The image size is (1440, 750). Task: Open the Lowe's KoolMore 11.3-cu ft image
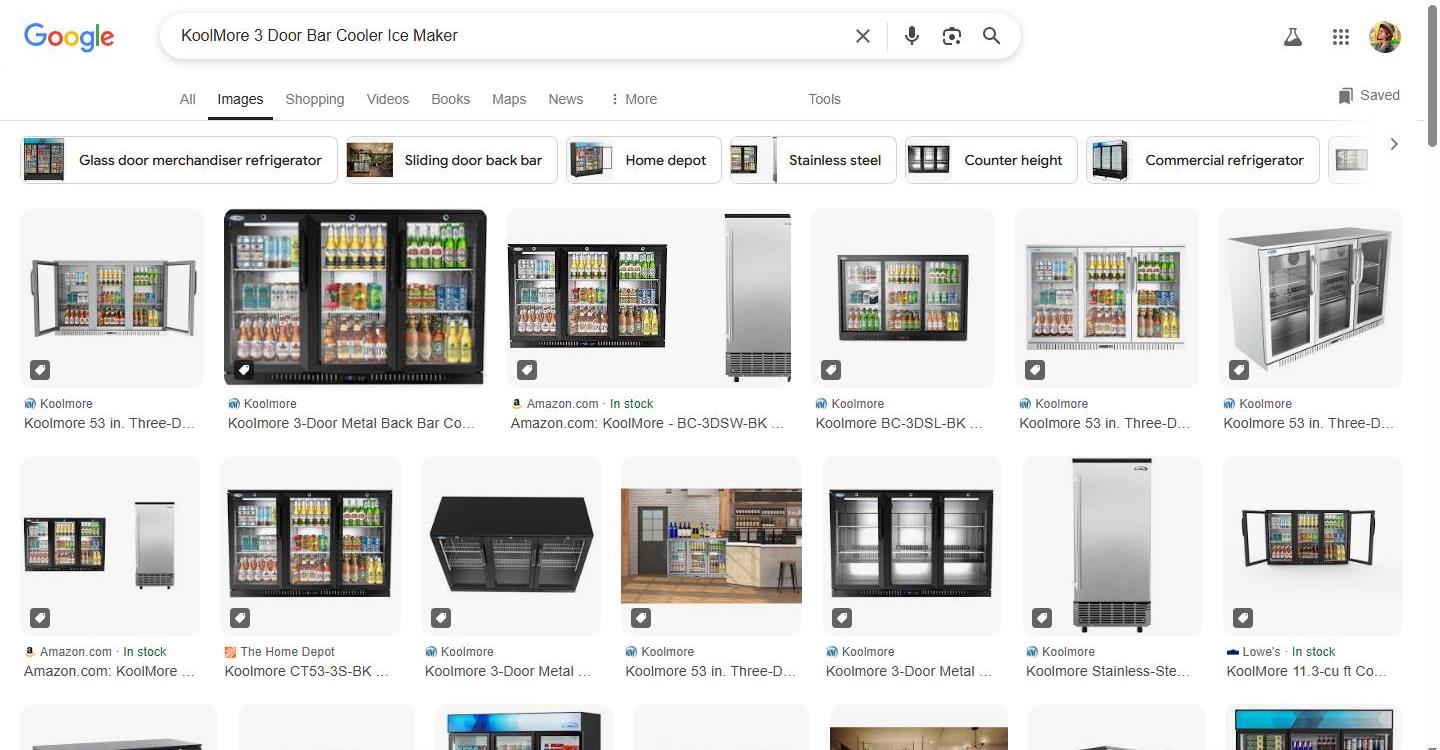click(1312, 545)
